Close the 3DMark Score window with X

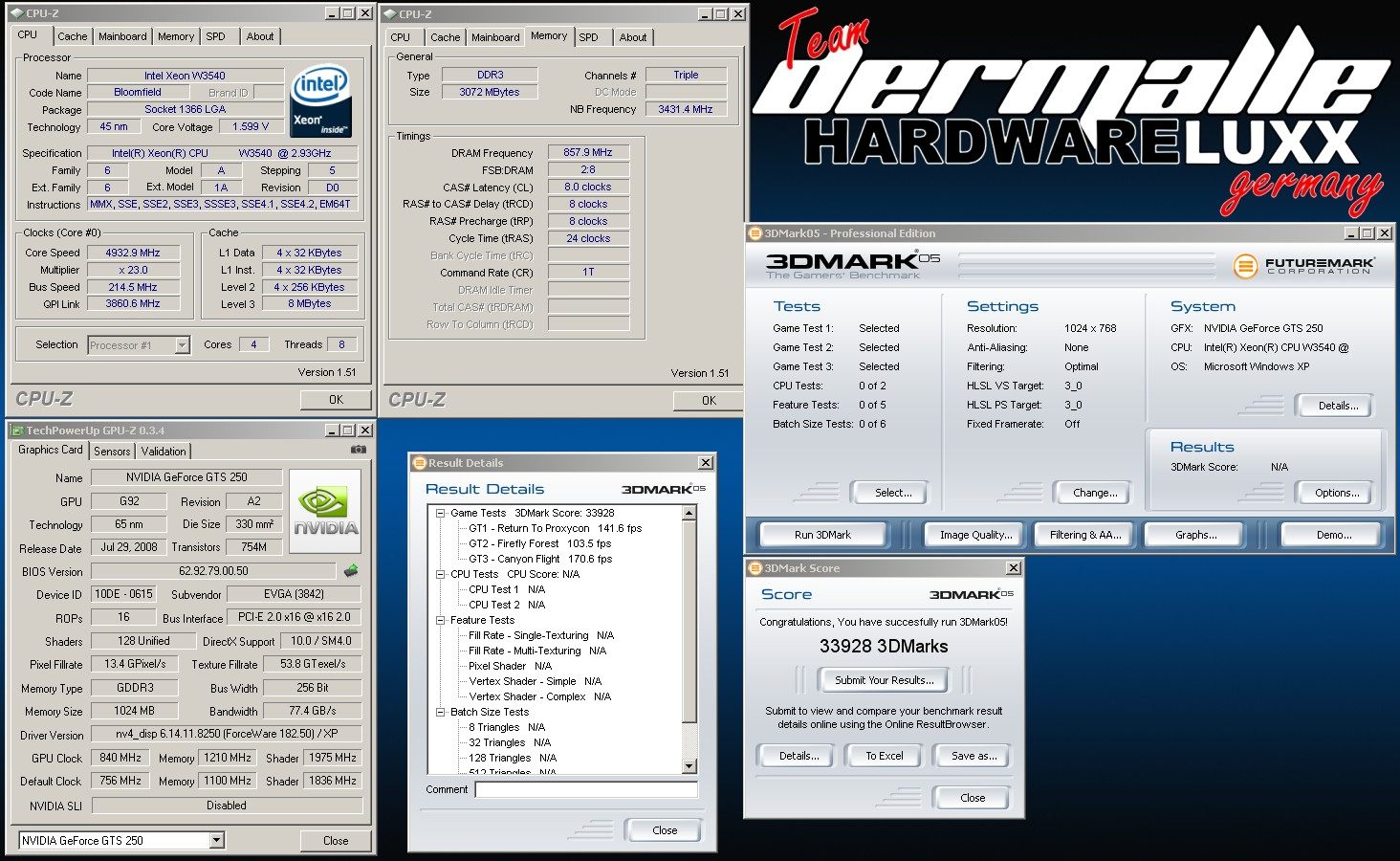coord(1014,568)
